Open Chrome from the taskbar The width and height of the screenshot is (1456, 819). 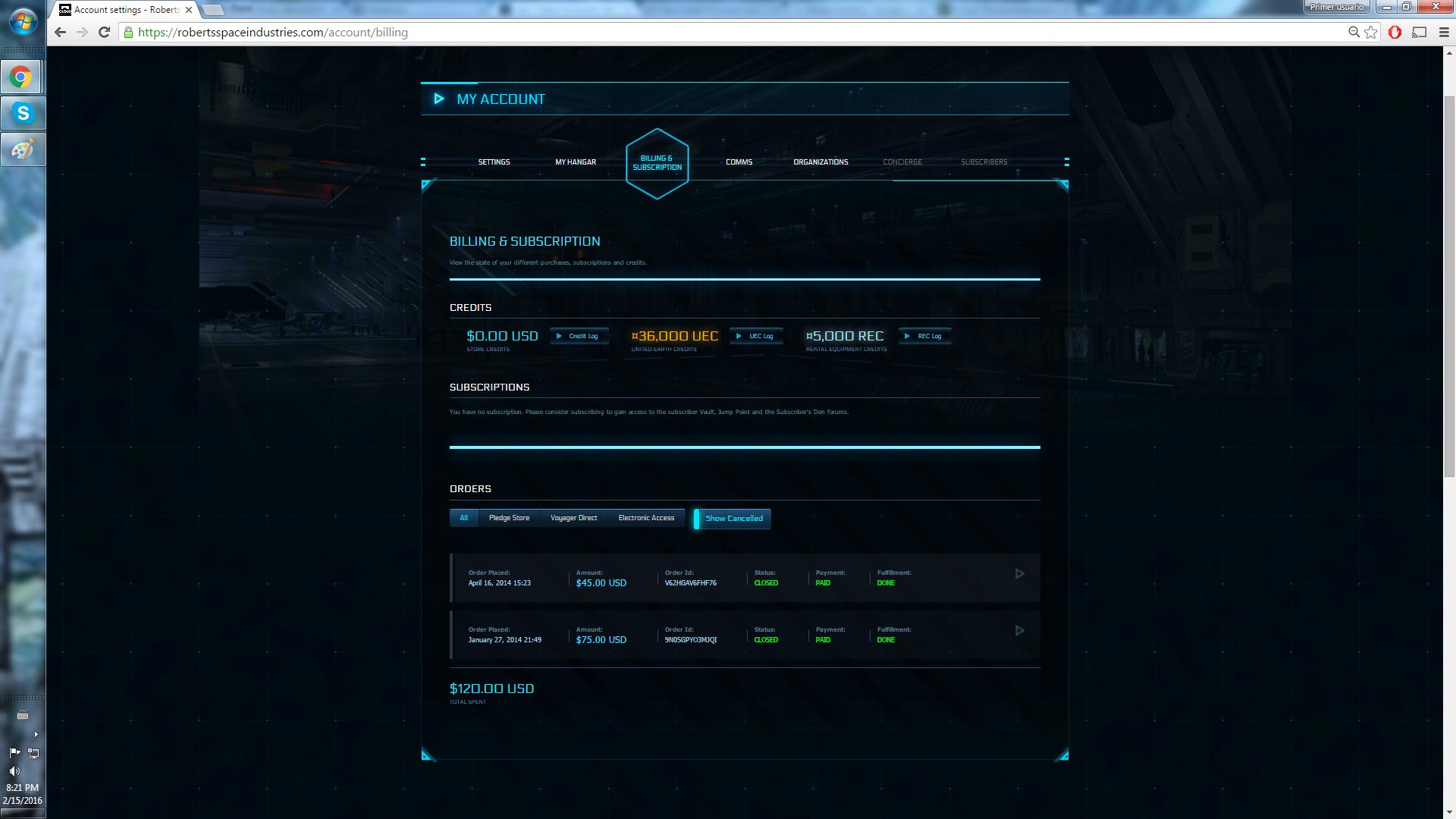(x=21, y=77)
